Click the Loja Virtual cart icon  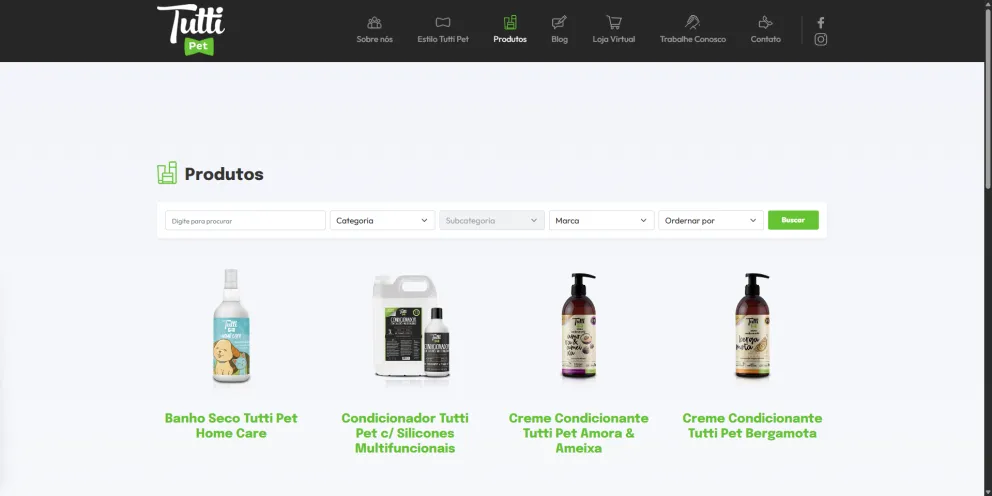click(614, 22)
